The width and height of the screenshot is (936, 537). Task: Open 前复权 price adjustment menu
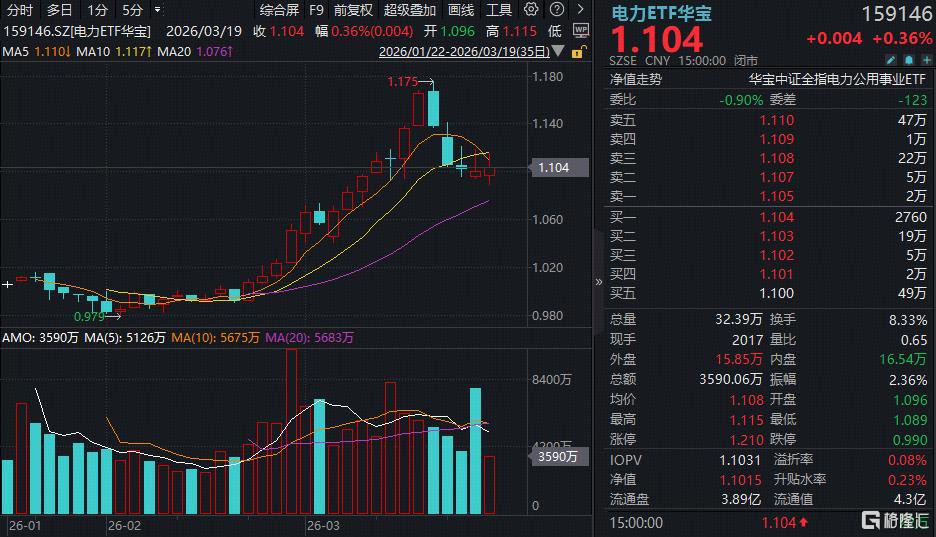tap(353, 10)
